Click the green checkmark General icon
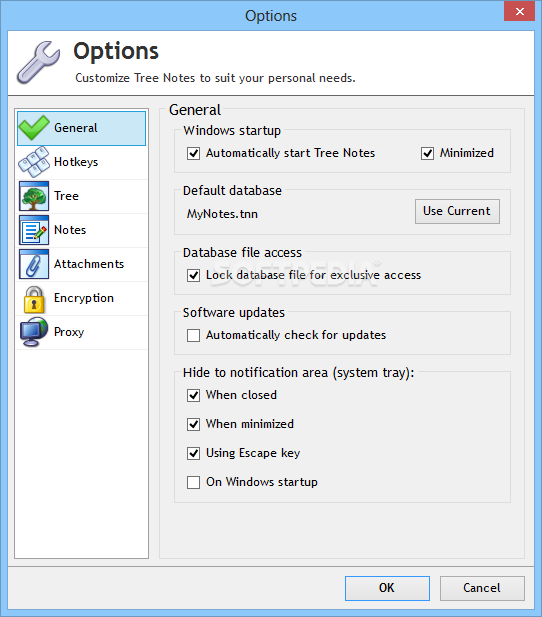Image resolution: width=542 pixels, height=617 pixels. [x=34, y=128]
